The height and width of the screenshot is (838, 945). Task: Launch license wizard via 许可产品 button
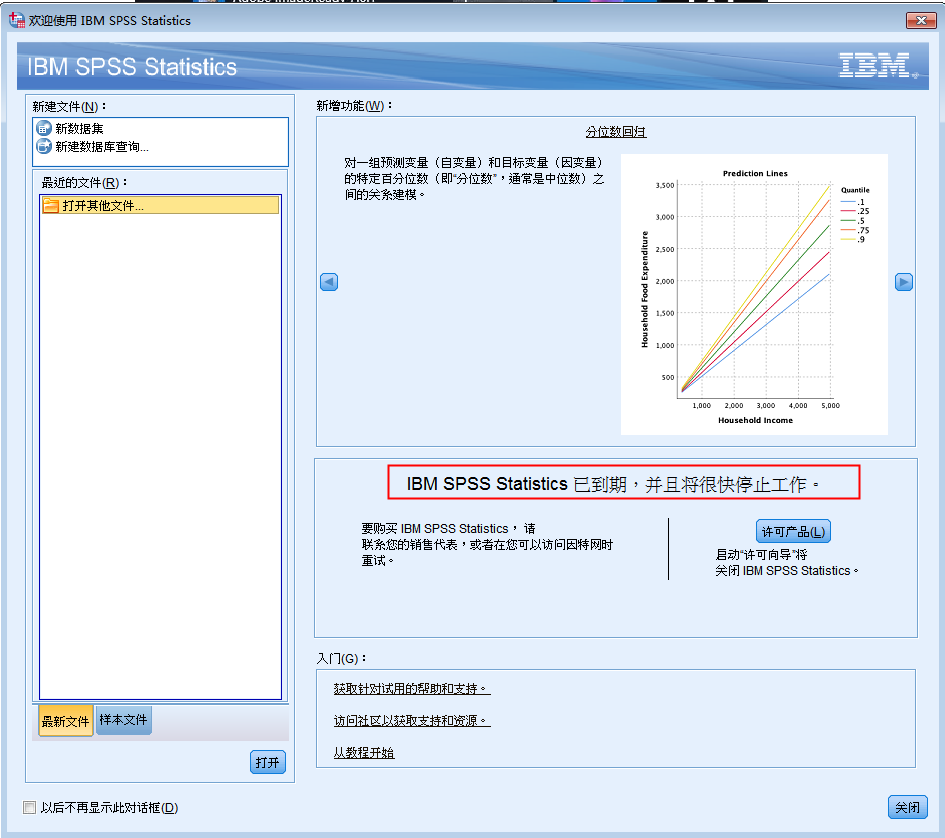pos(793,530)
